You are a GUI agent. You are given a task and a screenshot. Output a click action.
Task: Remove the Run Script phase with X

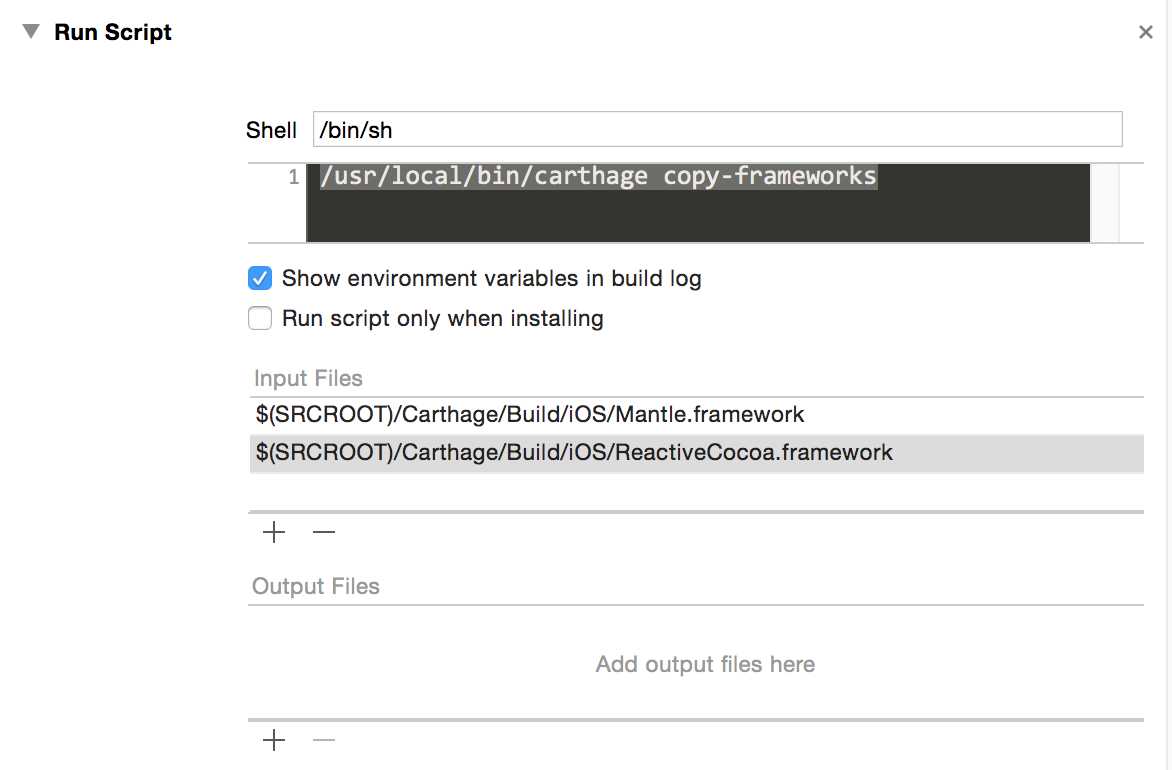1146,32
